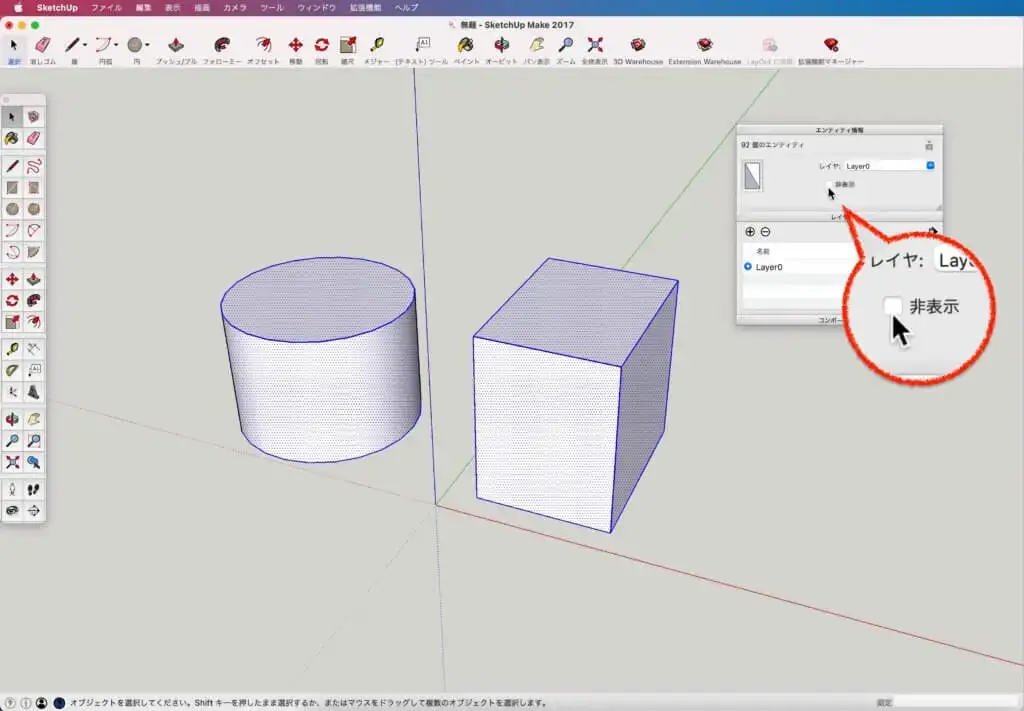This screenshot has width=1024, height=711.
Task: Choose Rectangle tool in the tool palette
Action: [12, 188]
